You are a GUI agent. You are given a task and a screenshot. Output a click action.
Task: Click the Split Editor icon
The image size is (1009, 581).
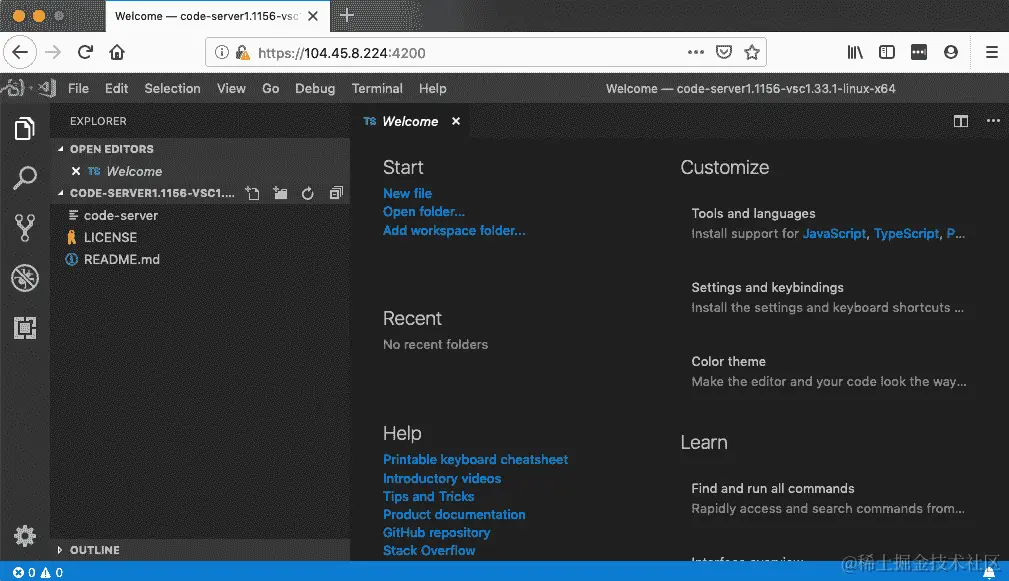click(x=961, y=121)
